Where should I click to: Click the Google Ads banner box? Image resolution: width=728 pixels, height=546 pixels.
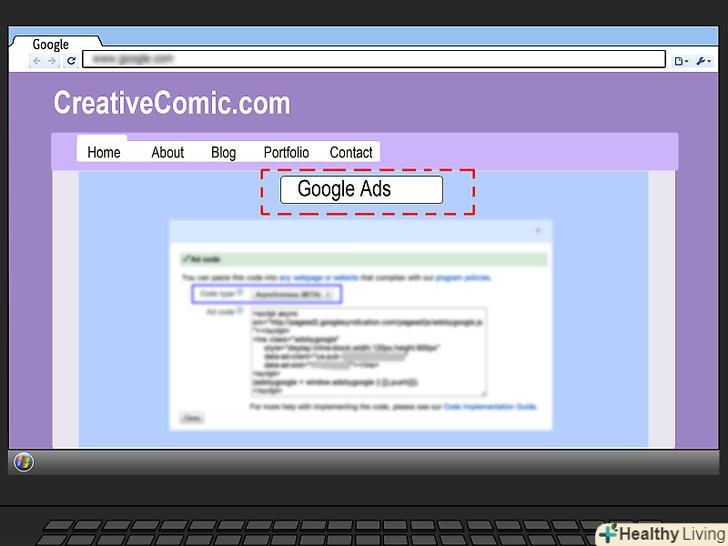pos(361,189)
